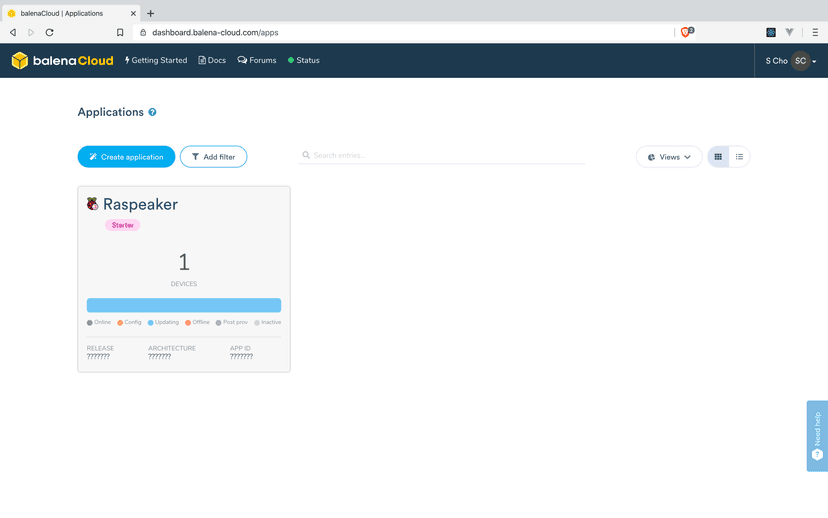
Task: Click the blue device status bar
Action: (x=184, y=305)
